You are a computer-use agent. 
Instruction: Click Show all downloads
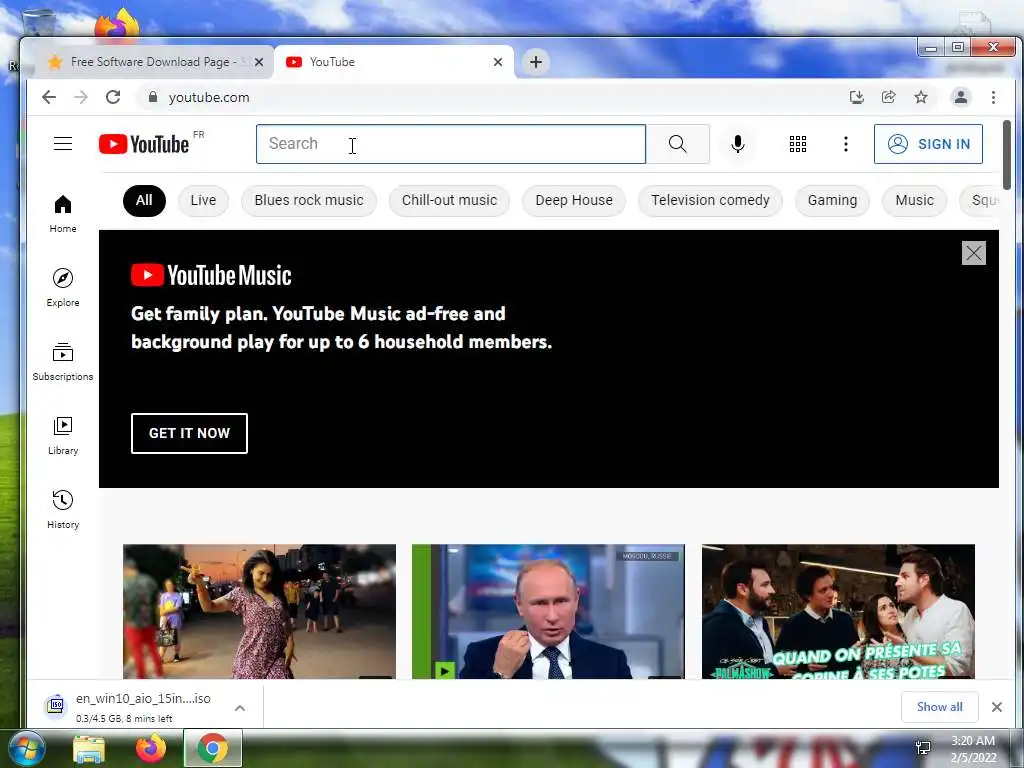[x=939, y=707]
